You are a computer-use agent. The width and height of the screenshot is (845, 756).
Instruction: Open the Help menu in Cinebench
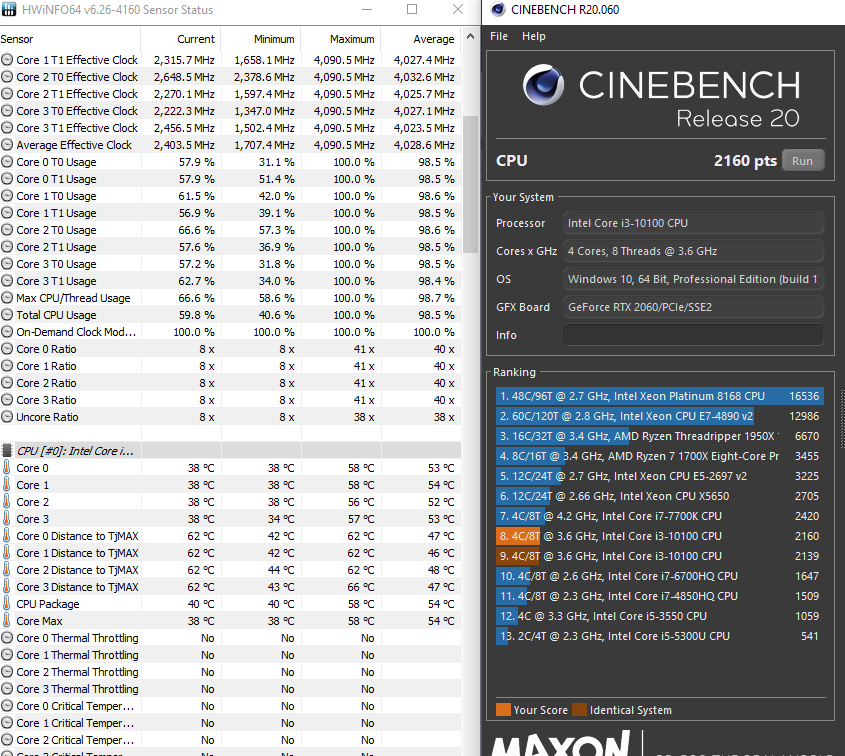[x=534, y=36]
